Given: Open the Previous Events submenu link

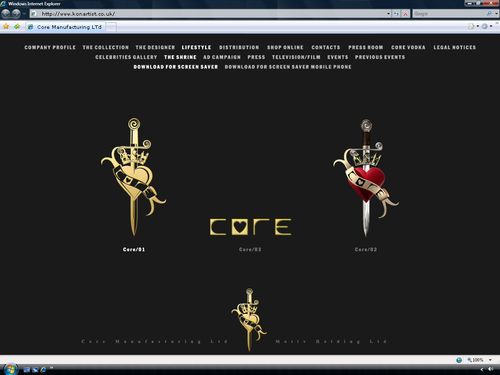Looking at the screenshot, I should click(x=380, y=57).
